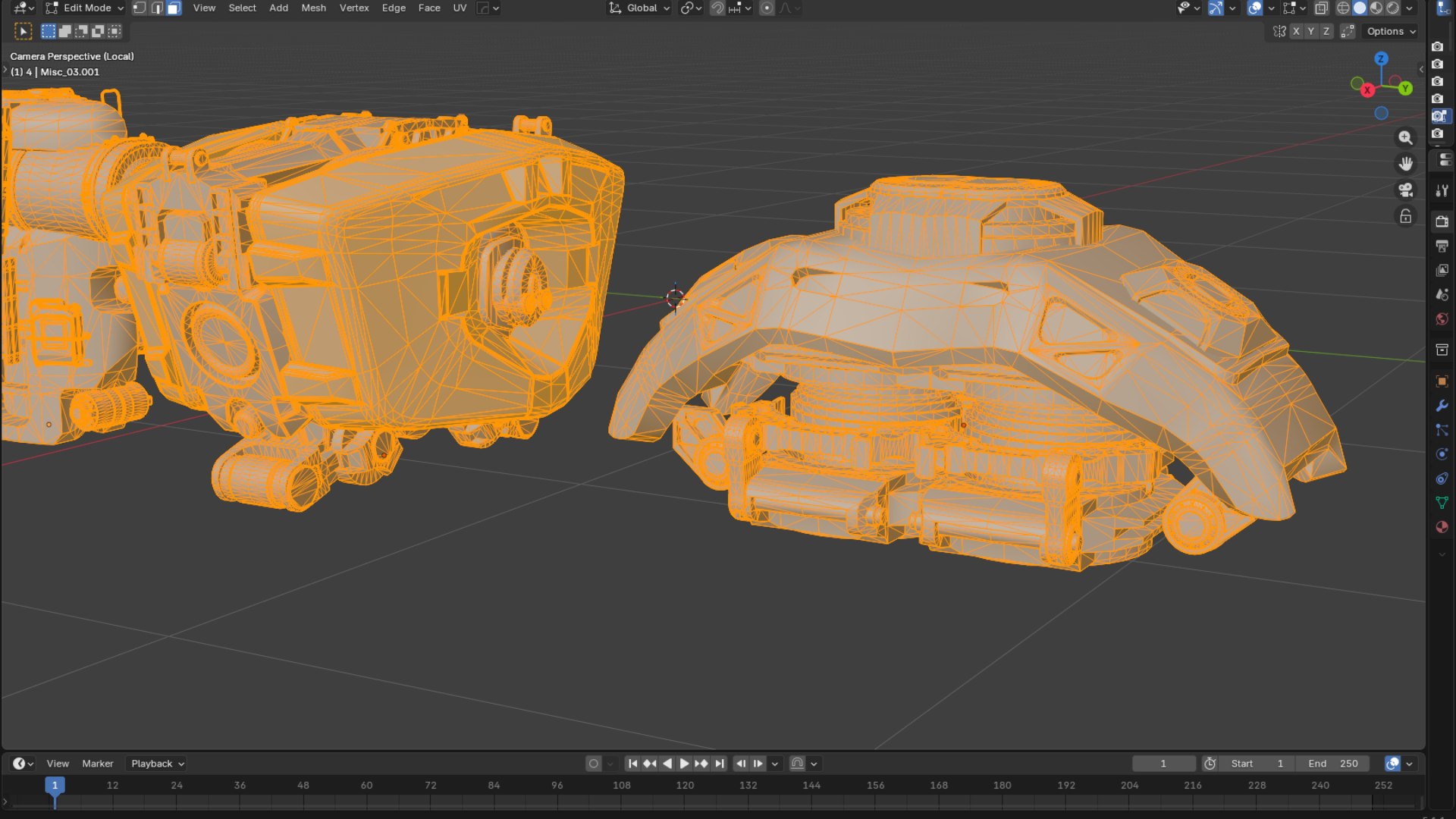Open the shading options dropdown arrow
This screenshot has height=819, width=1456.
point(1409,8)
